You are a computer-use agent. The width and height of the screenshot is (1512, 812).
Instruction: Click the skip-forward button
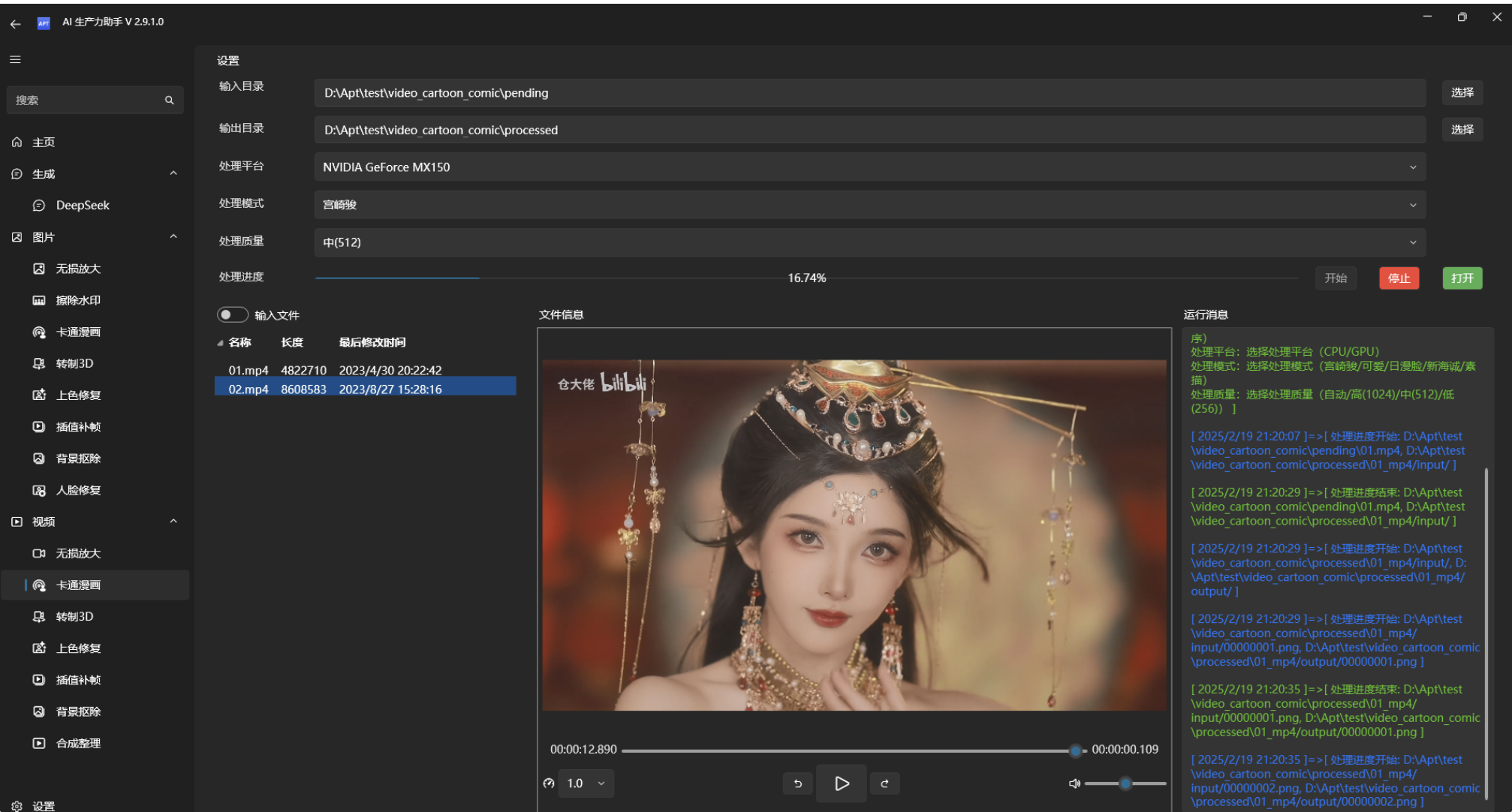(x=884, y=783)
